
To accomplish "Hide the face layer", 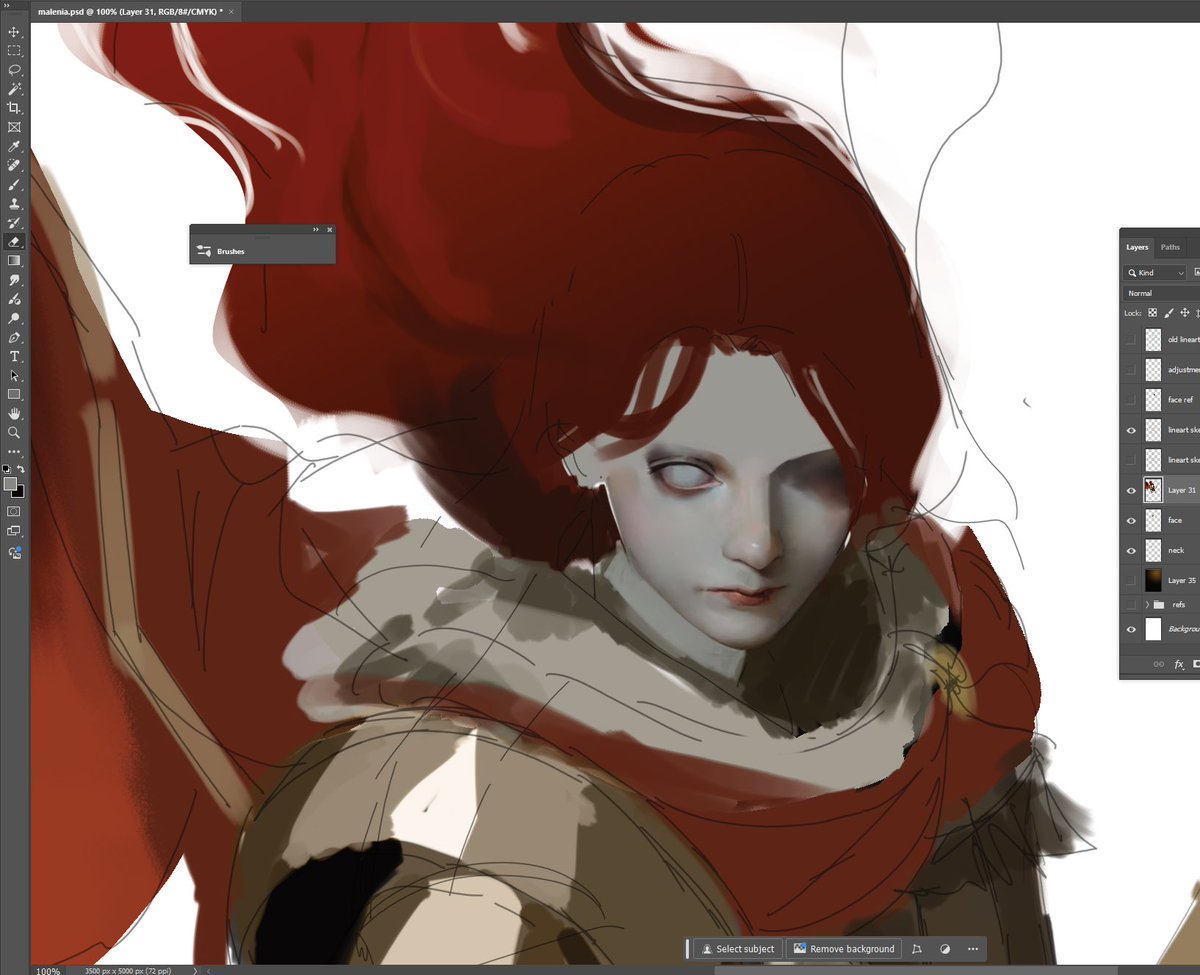I will [x=1131, y=520].
